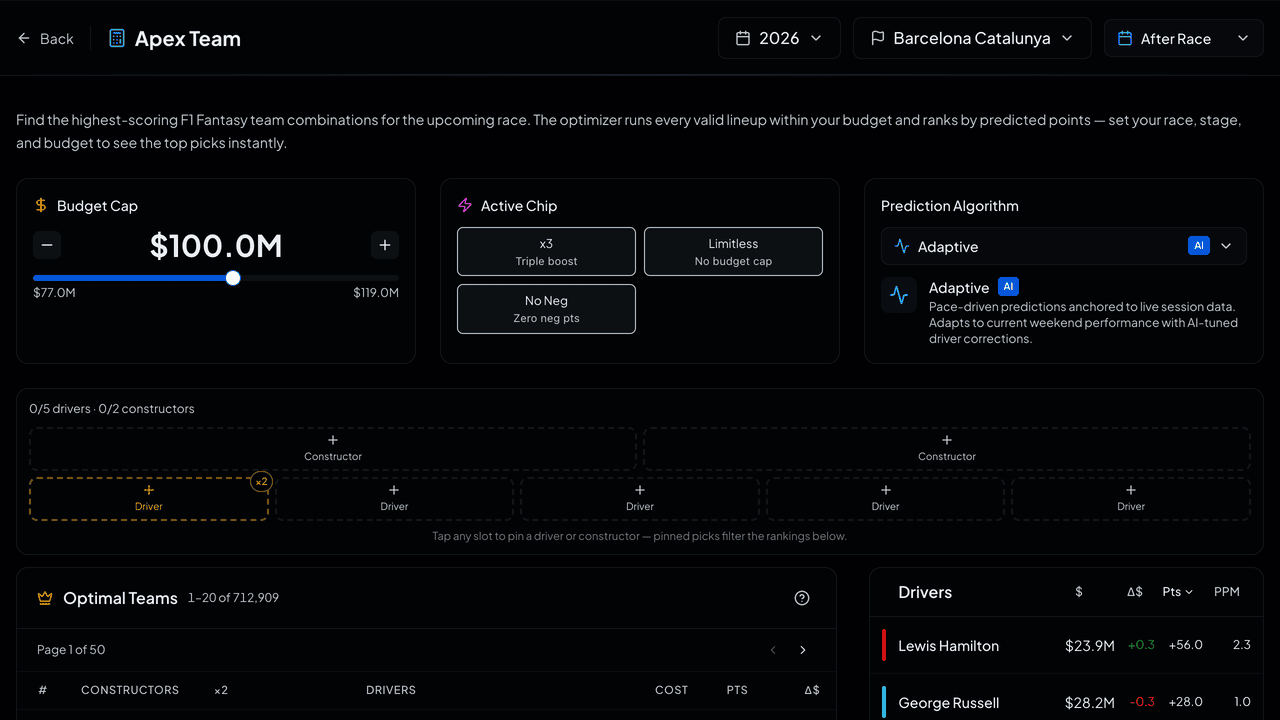Sort drivers by Δ$ column

[1134, 592]
